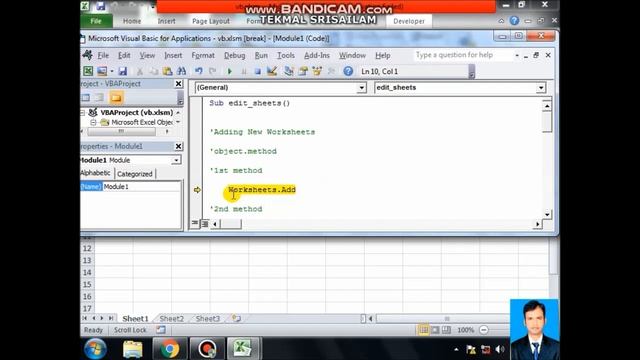Open the Tools menu

tap(286, 55)
